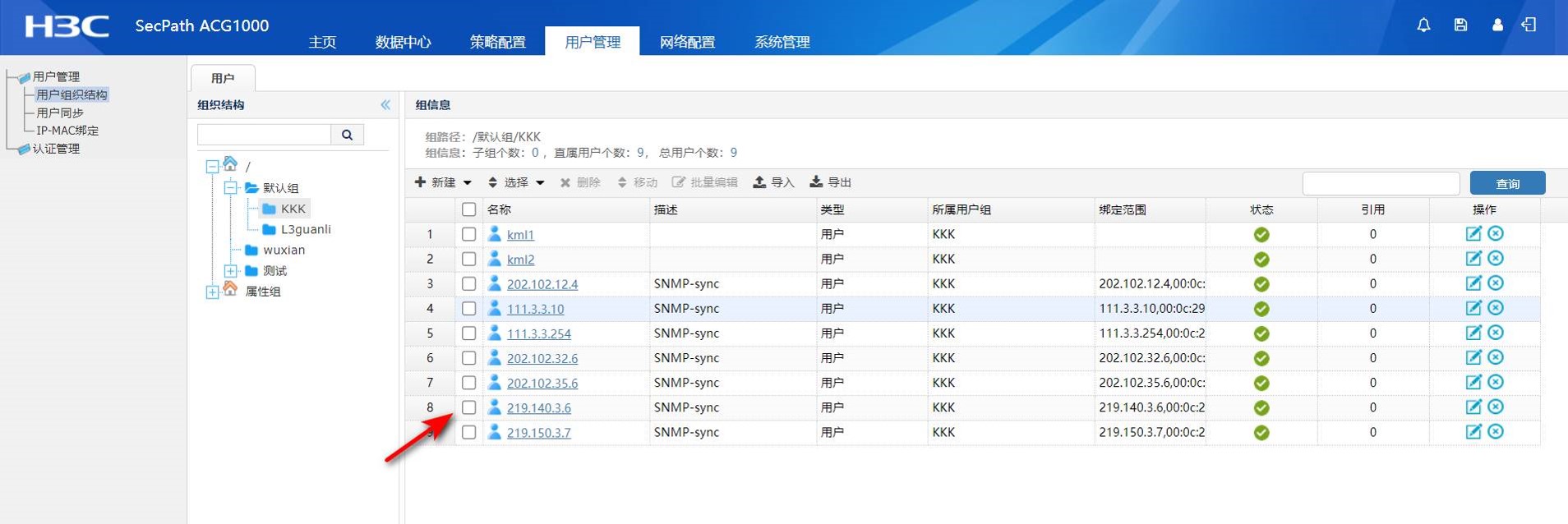Select checkbox for 202.102.32.6 row
Viewport: 1568px width, 524px height.
[468, 357]
